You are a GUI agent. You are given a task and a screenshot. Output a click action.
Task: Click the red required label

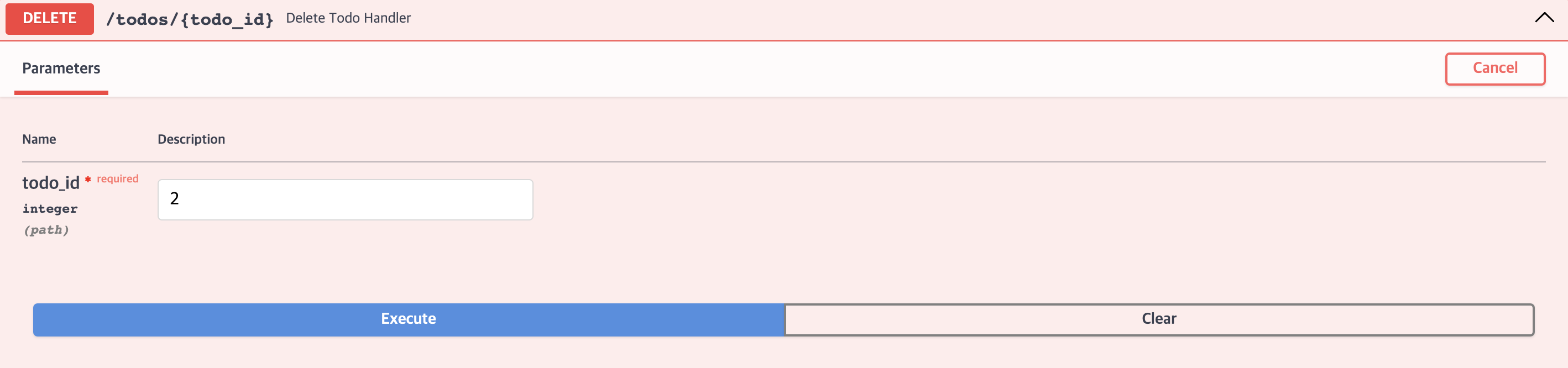[x=117, y=179]
